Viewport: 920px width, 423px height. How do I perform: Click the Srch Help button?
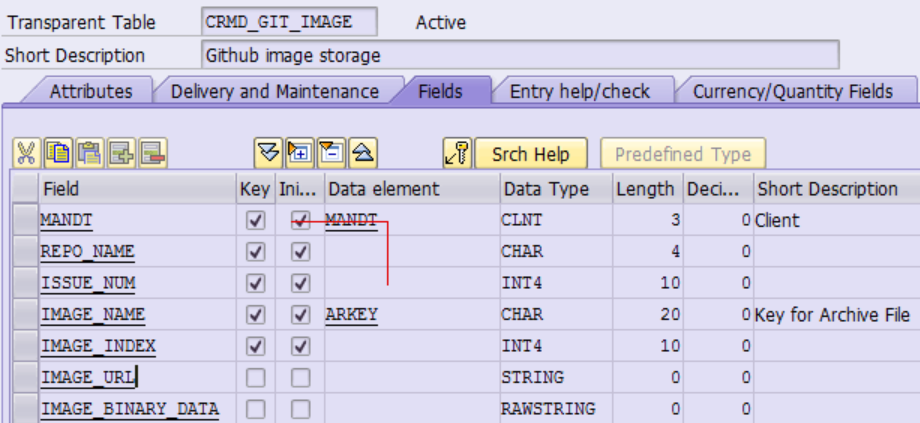point(530,154)
